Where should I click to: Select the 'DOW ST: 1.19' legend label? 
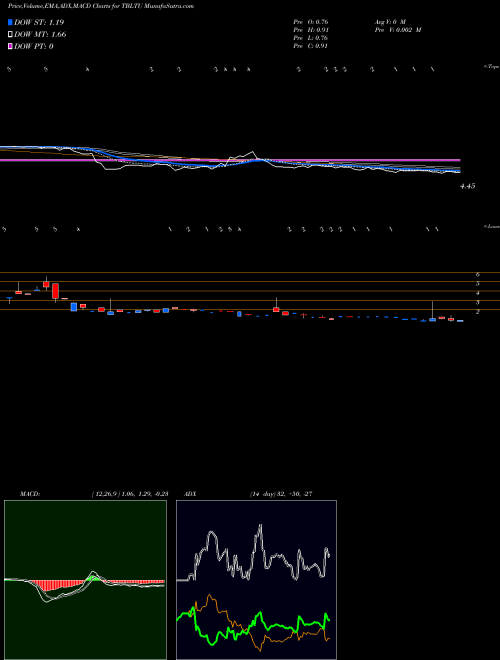(39, 22)
